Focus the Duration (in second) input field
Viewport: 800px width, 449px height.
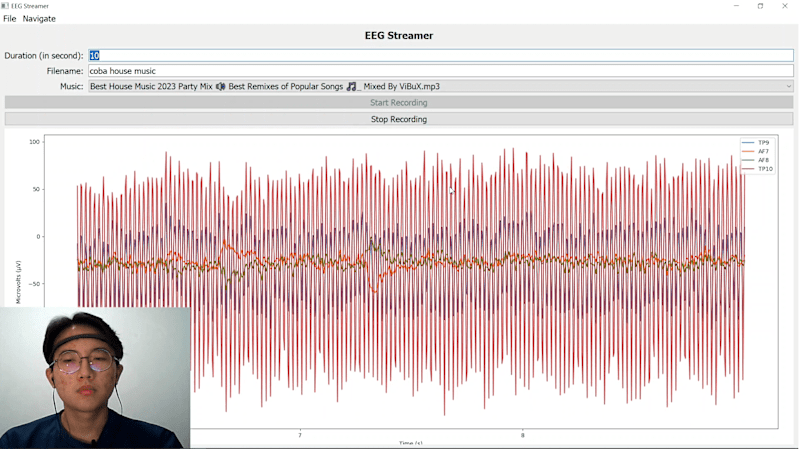tap(441, 55)
